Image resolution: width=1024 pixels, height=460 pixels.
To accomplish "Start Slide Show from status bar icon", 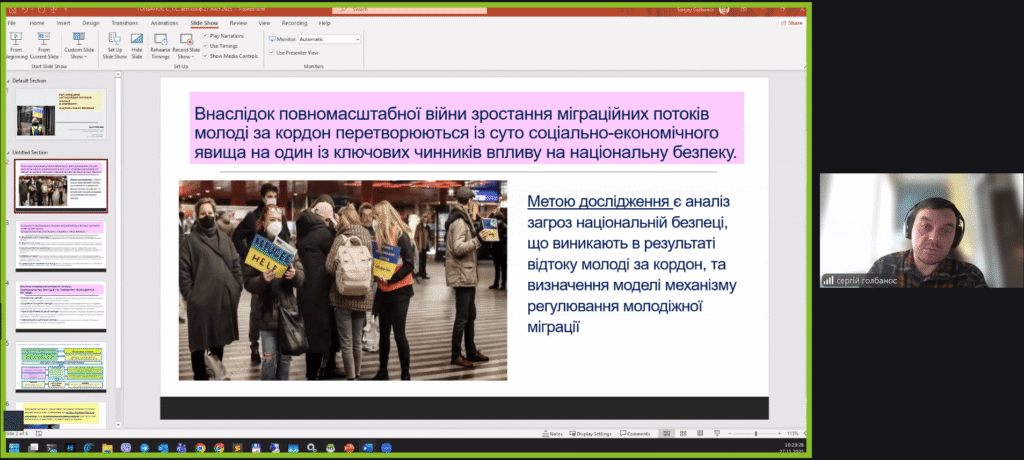I will pos(716,433).
